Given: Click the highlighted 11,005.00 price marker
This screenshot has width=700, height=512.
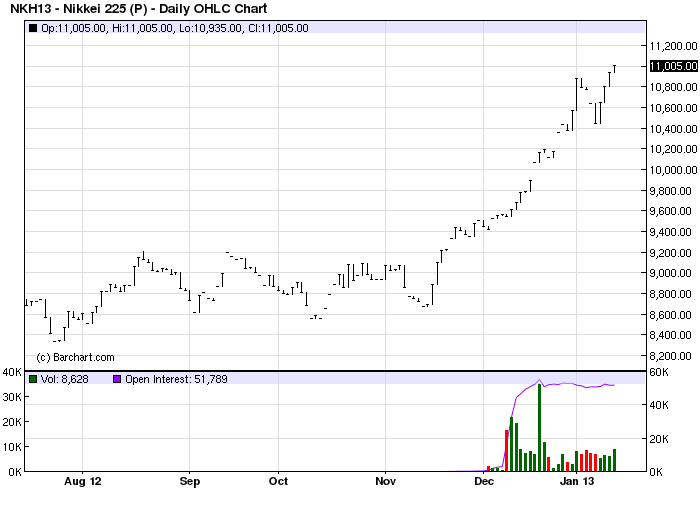Looking at the screenshot, I should pos(673,66).
